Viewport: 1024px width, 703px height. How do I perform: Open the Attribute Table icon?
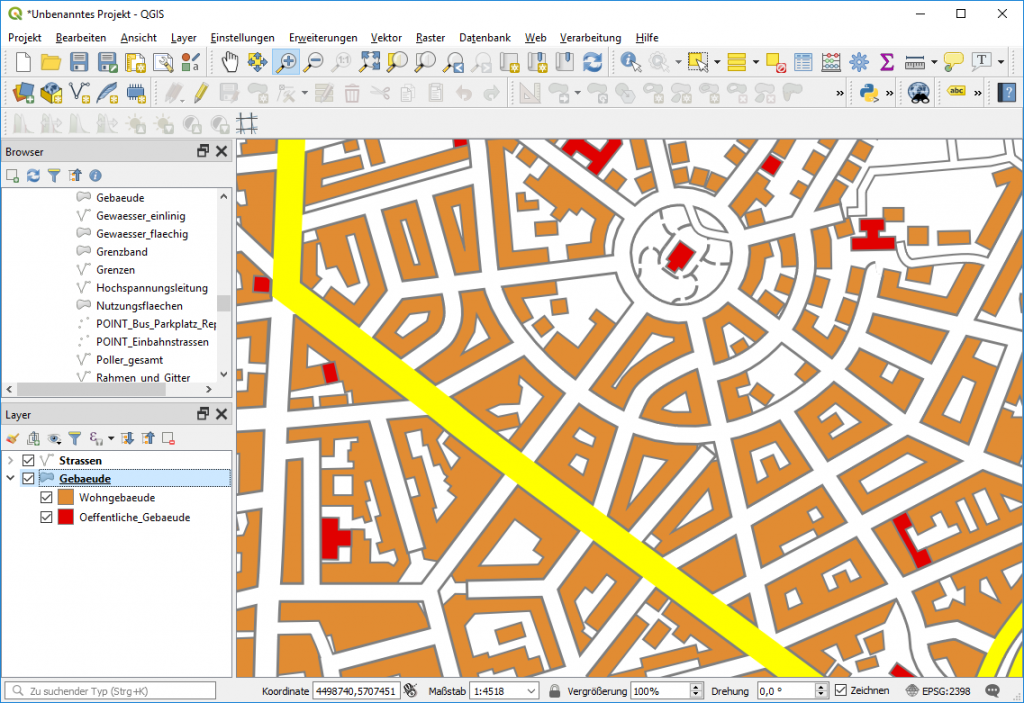[804, 62]
